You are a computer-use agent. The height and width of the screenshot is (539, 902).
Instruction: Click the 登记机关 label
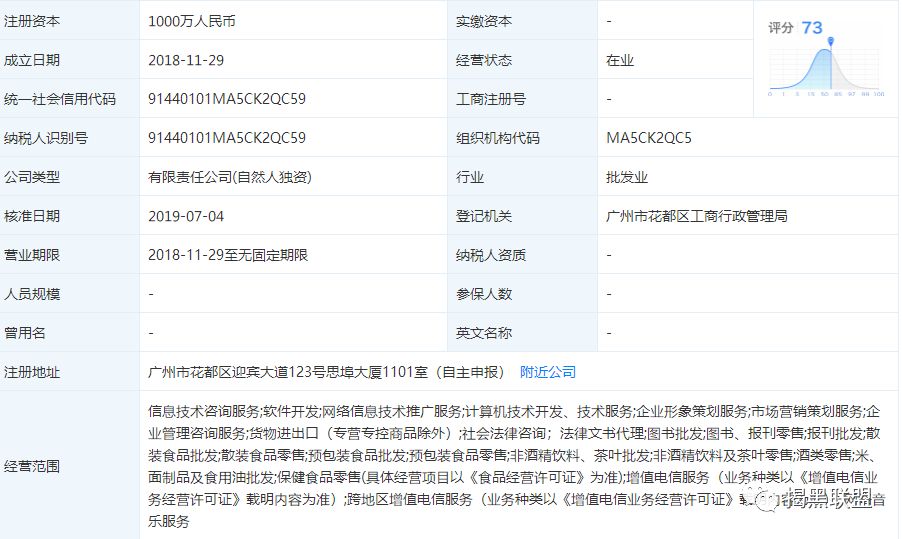click(484, 216)
